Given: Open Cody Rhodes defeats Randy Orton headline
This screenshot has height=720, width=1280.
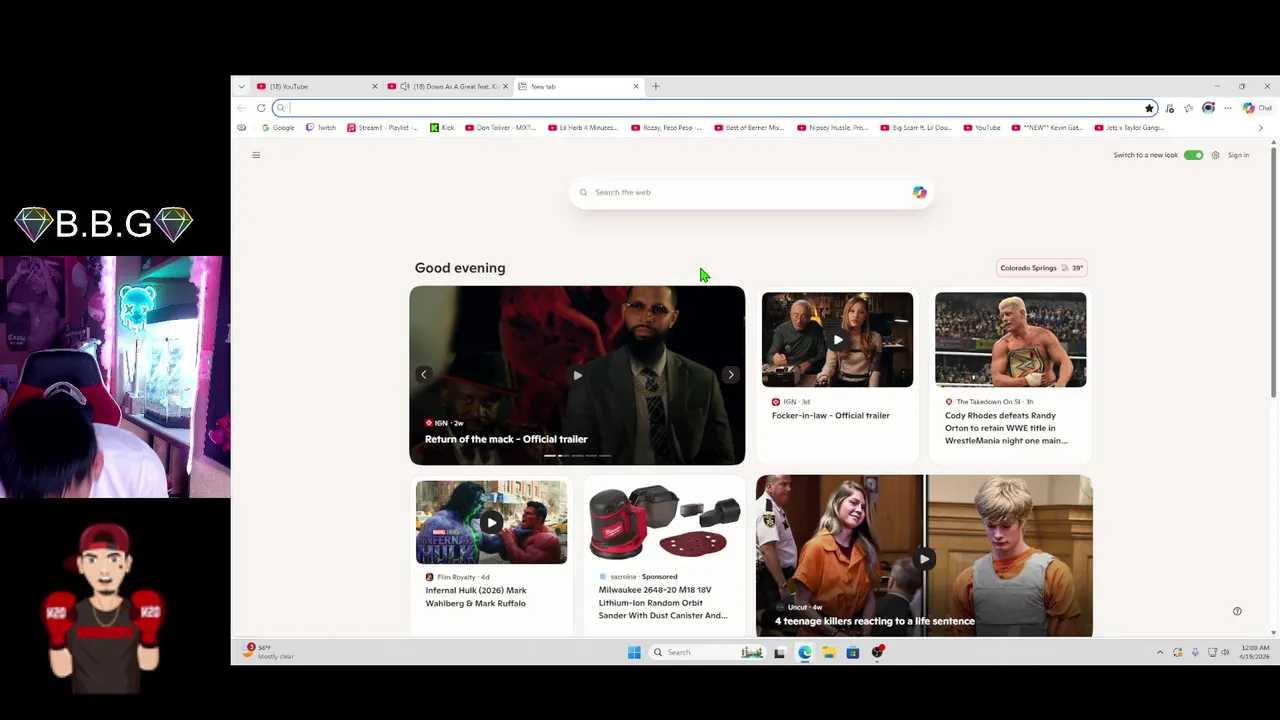Looking at the screenshot, I should [1006, 428].
